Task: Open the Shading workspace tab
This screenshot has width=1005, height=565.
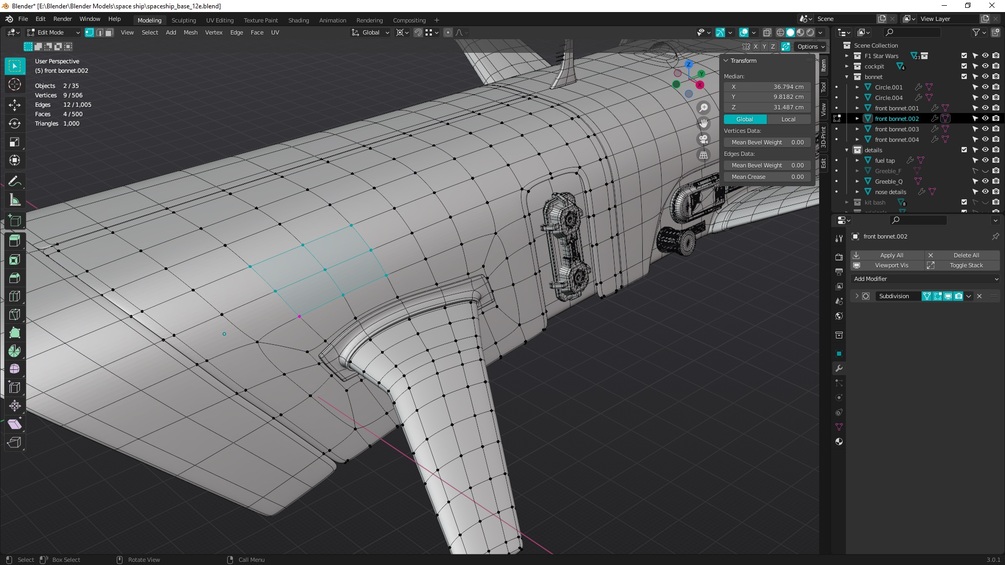Action: [x=298, y=20]
